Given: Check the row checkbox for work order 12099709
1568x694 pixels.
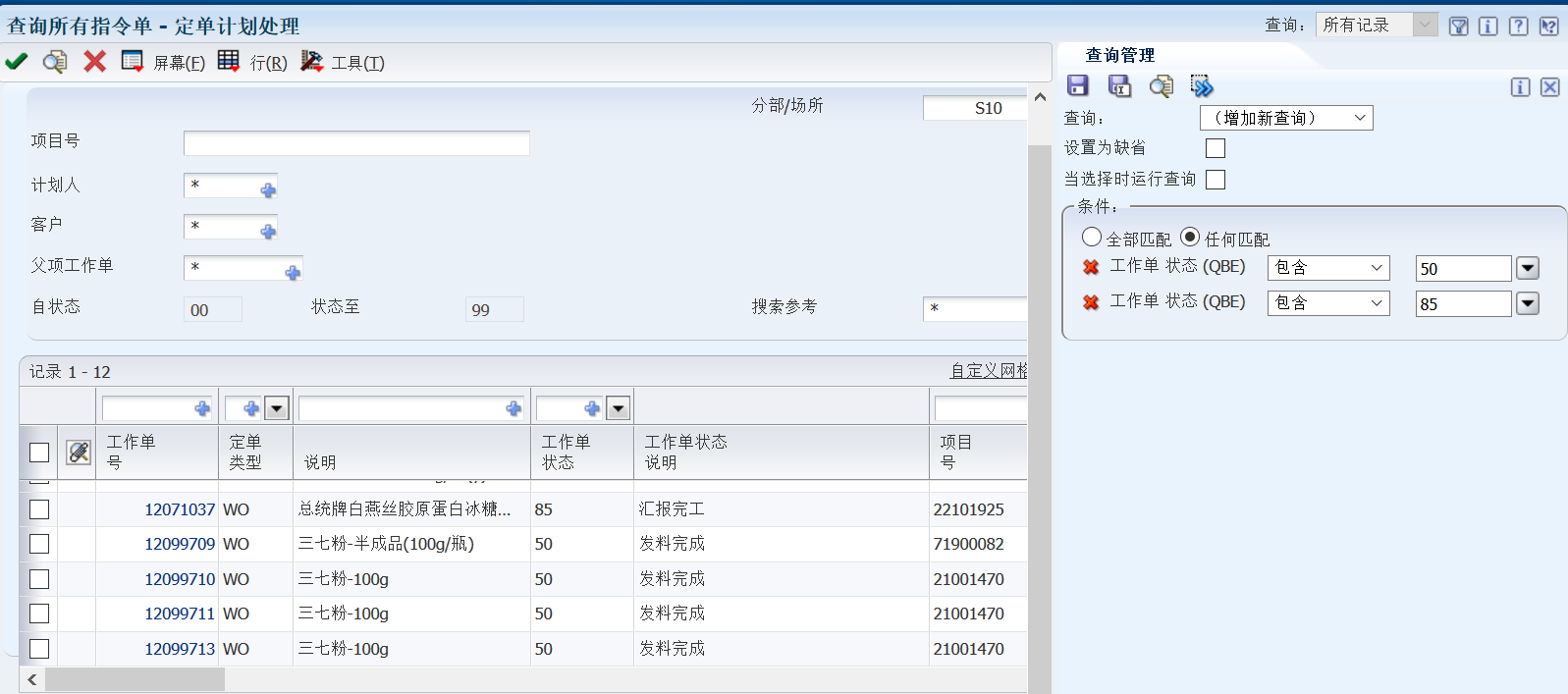Looking at the screenshot, I should pyautogui.click(x=39, y=544).
